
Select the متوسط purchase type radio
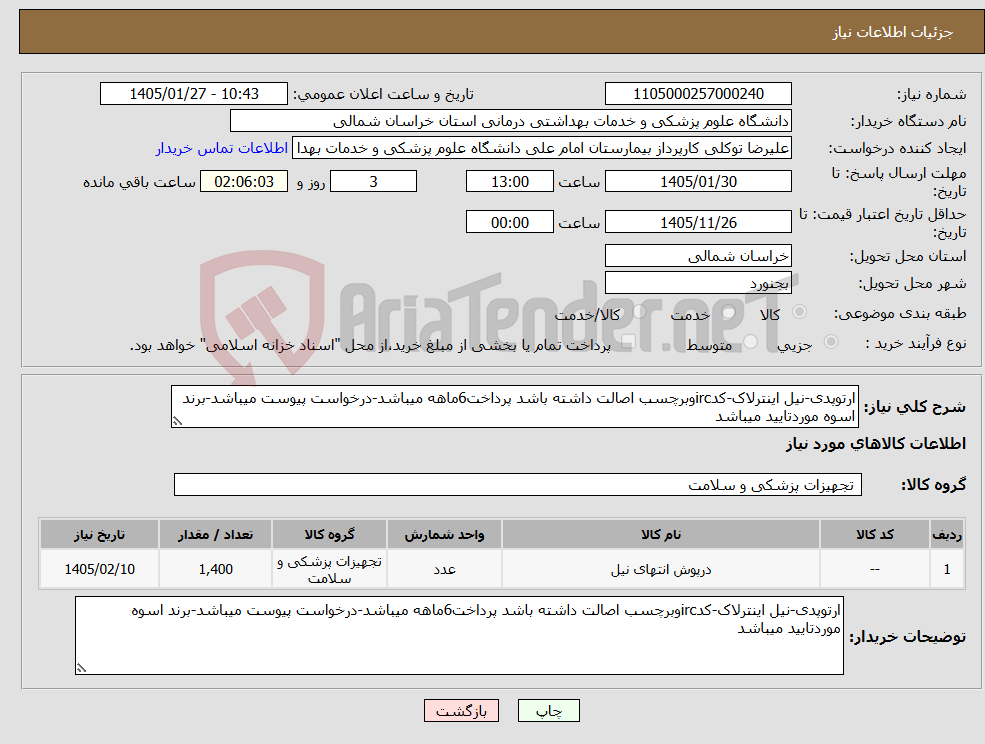point(751,342)
